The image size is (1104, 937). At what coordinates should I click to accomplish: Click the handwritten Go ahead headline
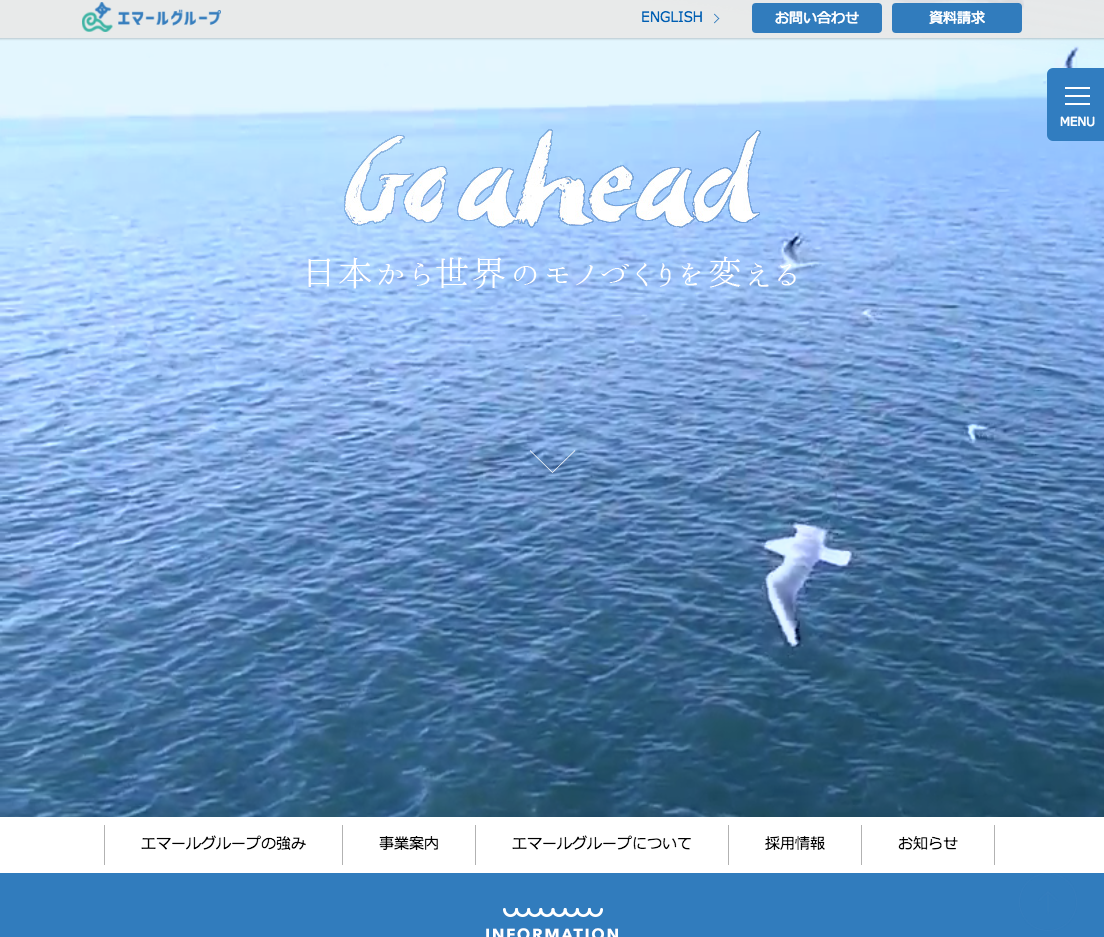(x=552, y=180)
